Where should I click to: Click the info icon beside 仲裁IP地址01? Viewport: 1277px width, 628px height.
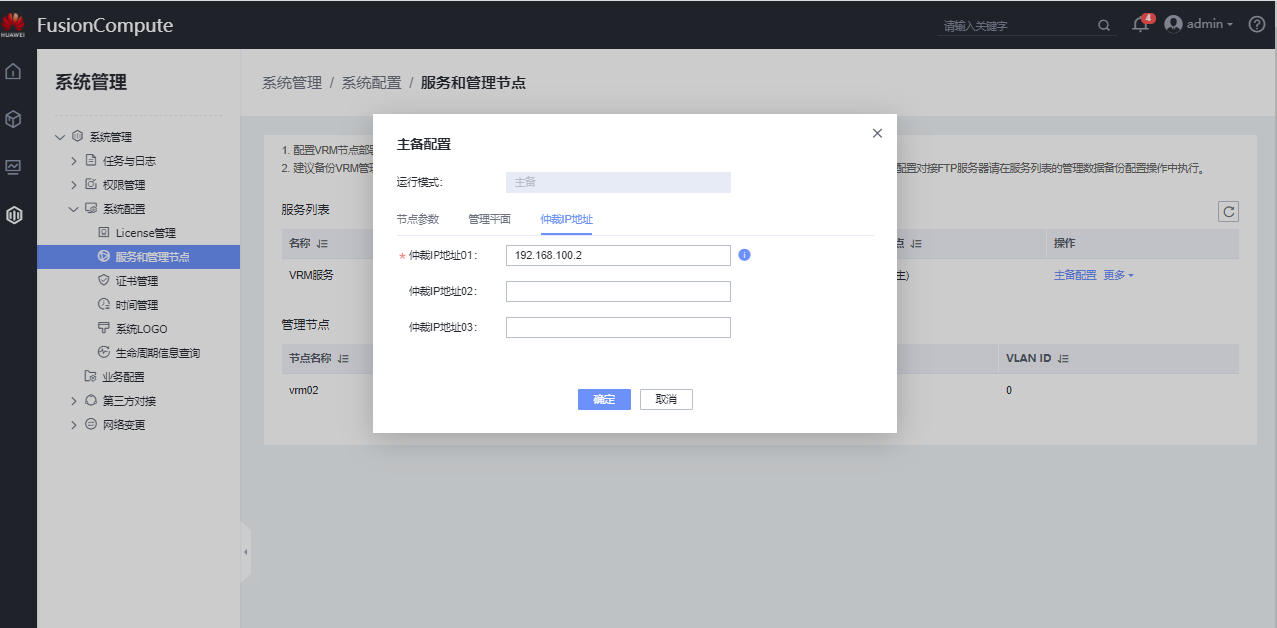[x=744, y=255]
